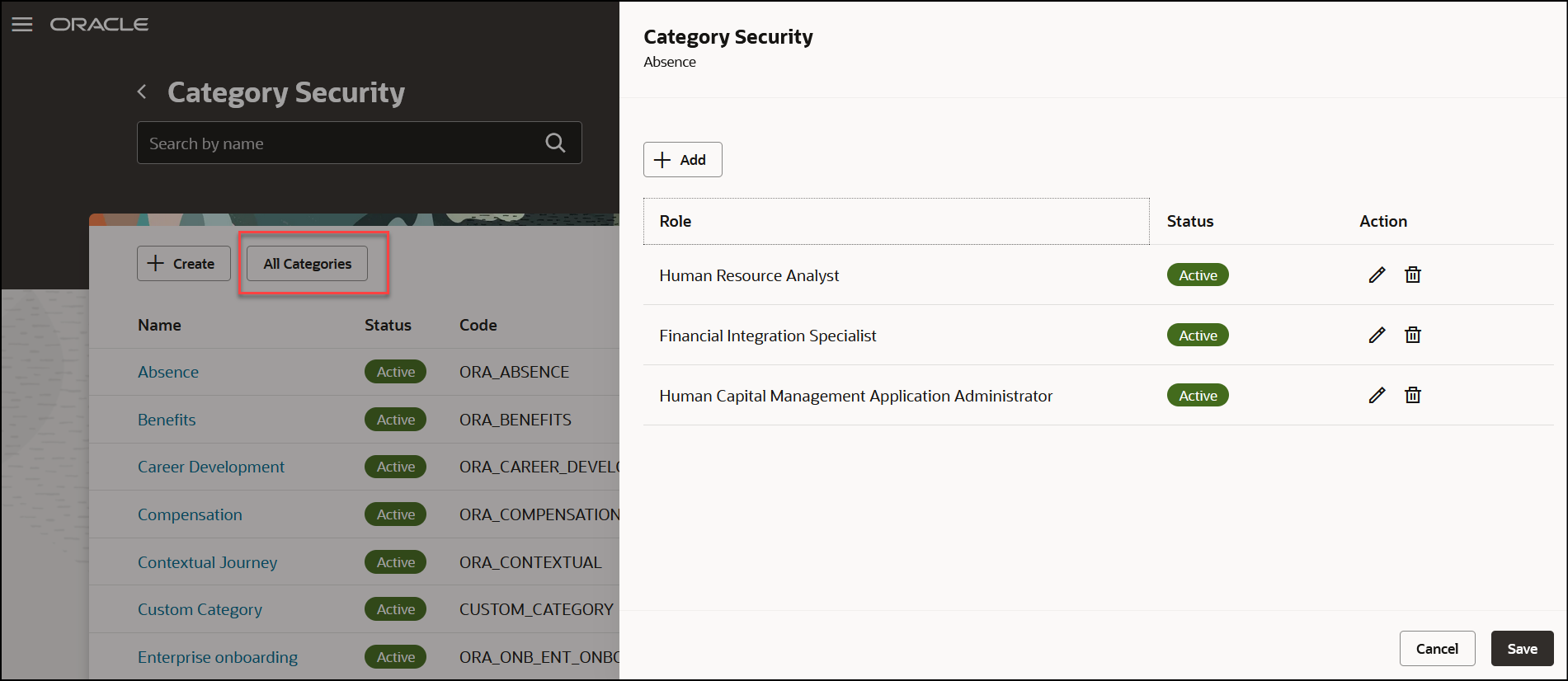Click the ORA_ABSENCE code cell
Viewport: 1568px width, 681px height.
coord(514,372)
